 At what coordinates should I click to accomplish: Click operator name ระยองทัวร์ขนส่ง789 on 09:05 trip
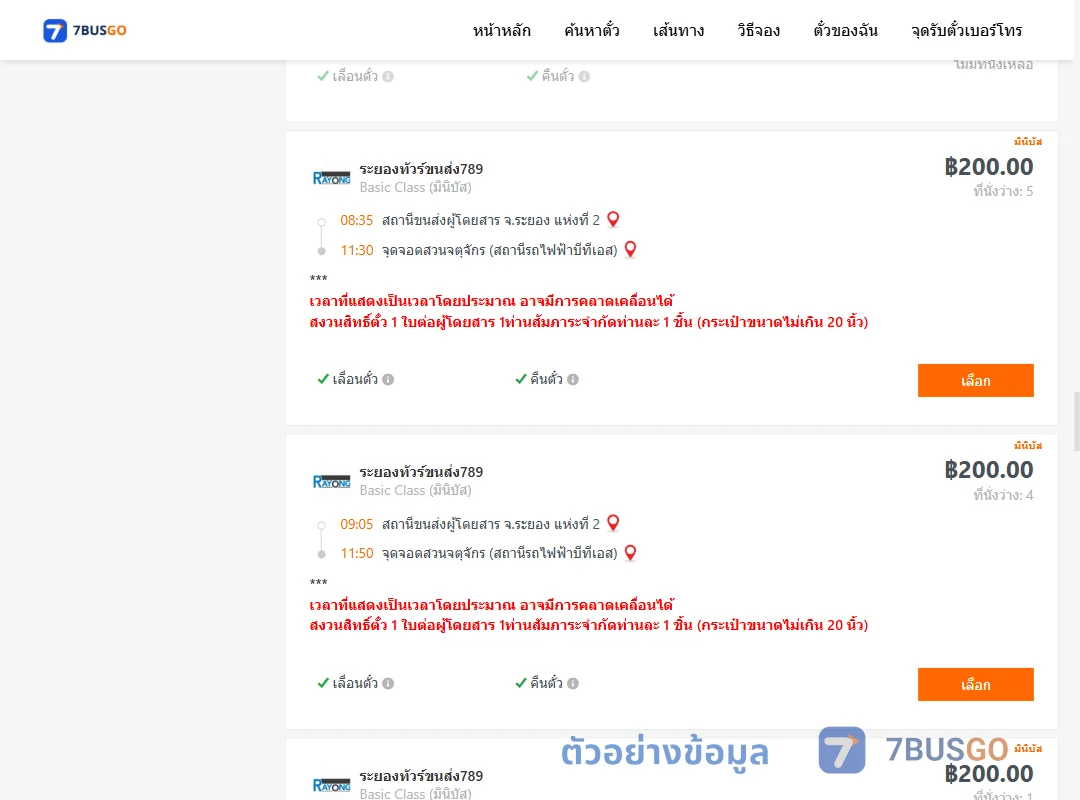coord(421,472)
